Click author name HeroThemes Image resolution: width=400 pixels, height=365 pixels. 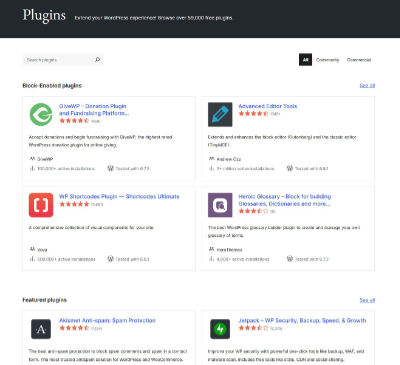point(229,250)
